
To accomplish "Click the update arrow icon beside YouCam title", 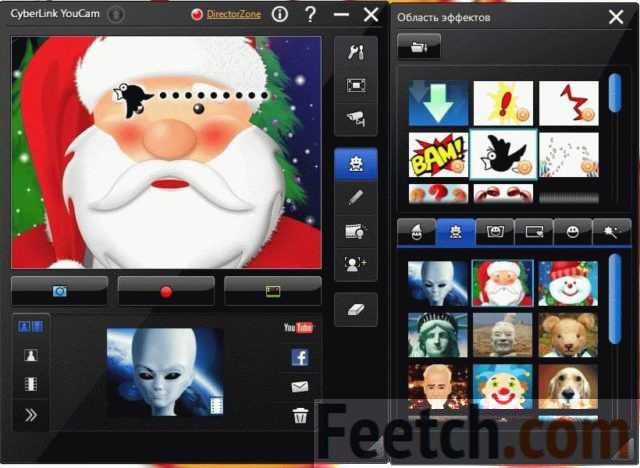I will tap(116, 14).
